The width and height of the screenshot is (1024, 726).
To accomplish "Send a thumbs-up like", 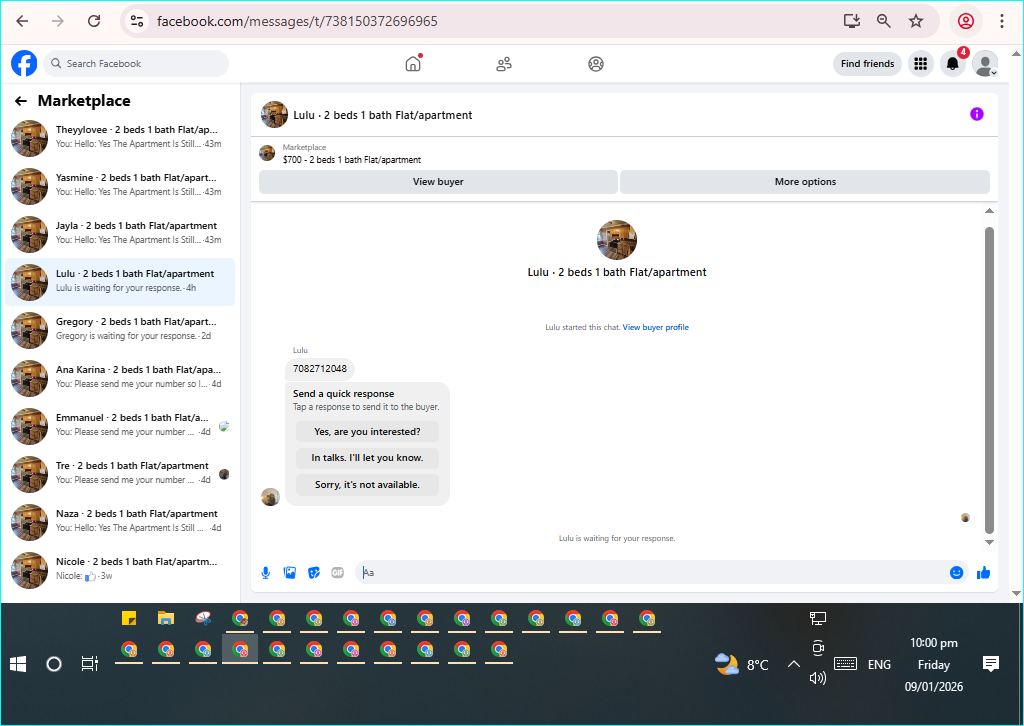I will click(983, 573).
